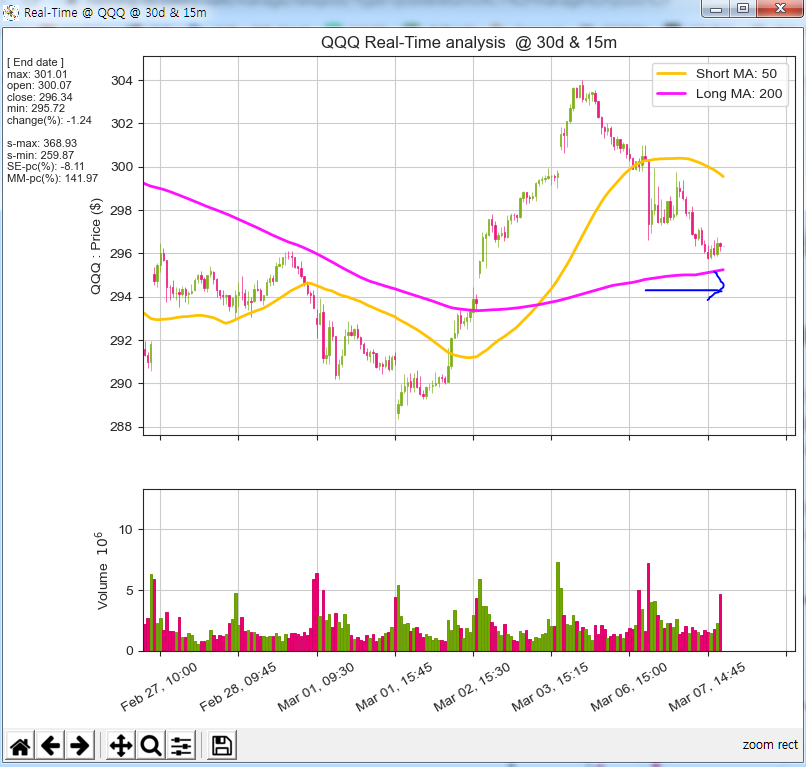This screenshot has width=806, height=767.
Task: Activate the Pan axes tool
Action: pyautogui.click(x=121, y=745)
